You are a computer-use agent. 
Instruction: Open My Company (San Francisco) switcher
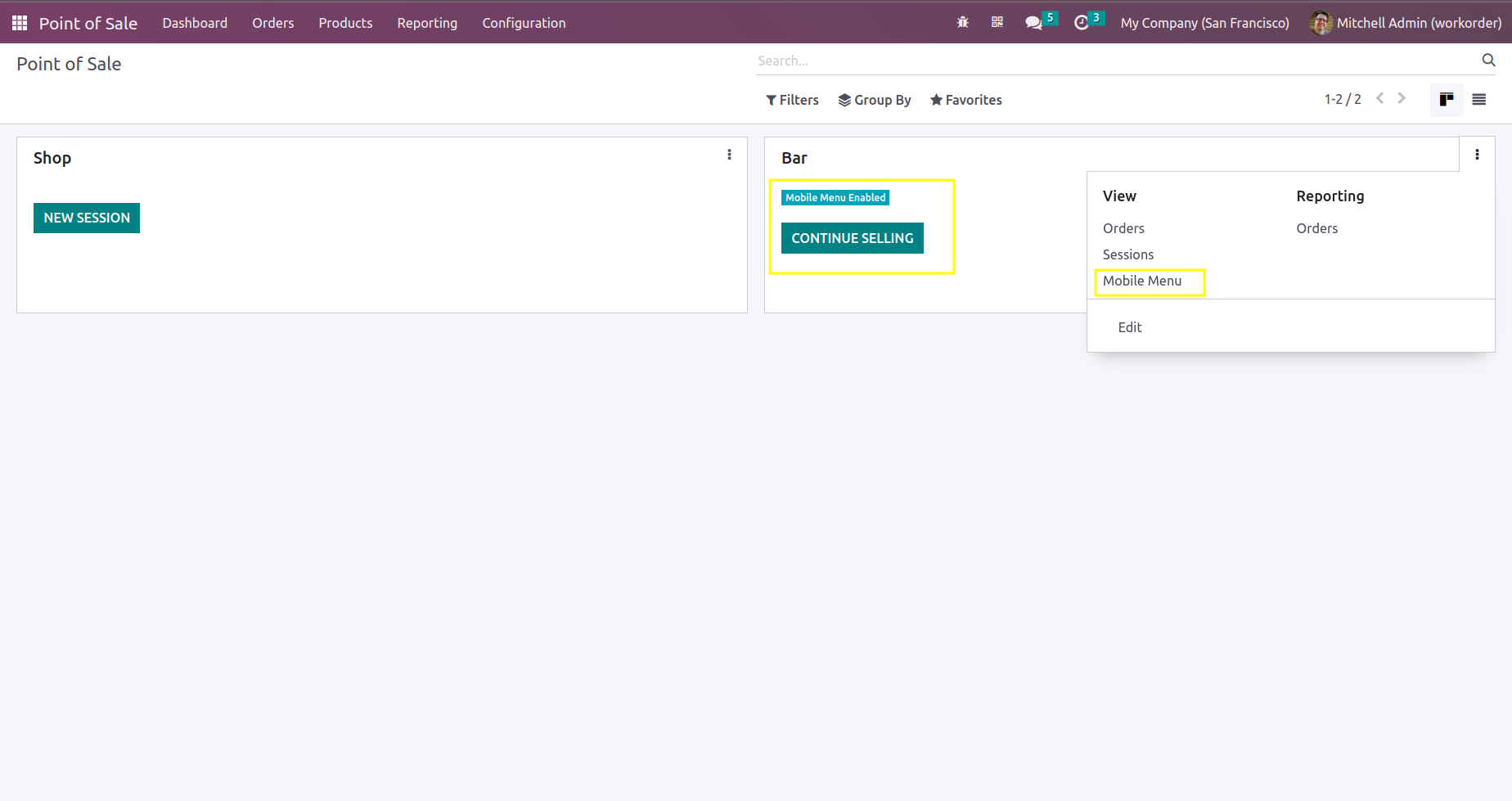pyautogui.click(x=1204, y=23)
